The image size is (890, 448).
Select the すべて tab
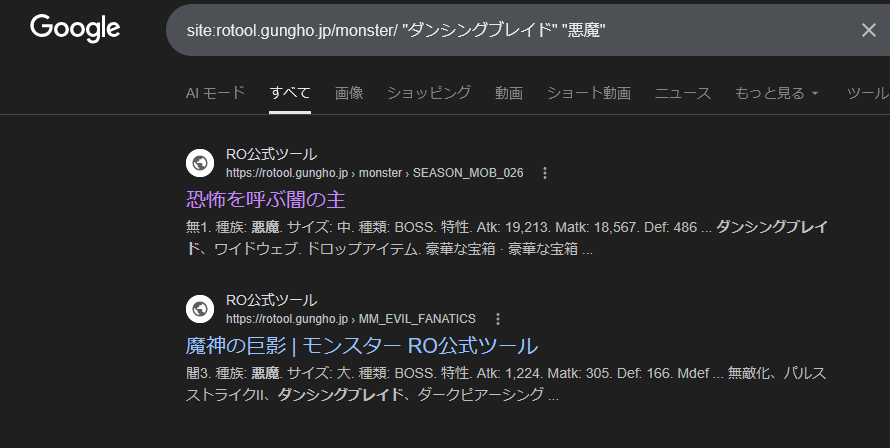click(x=290, y=93)
